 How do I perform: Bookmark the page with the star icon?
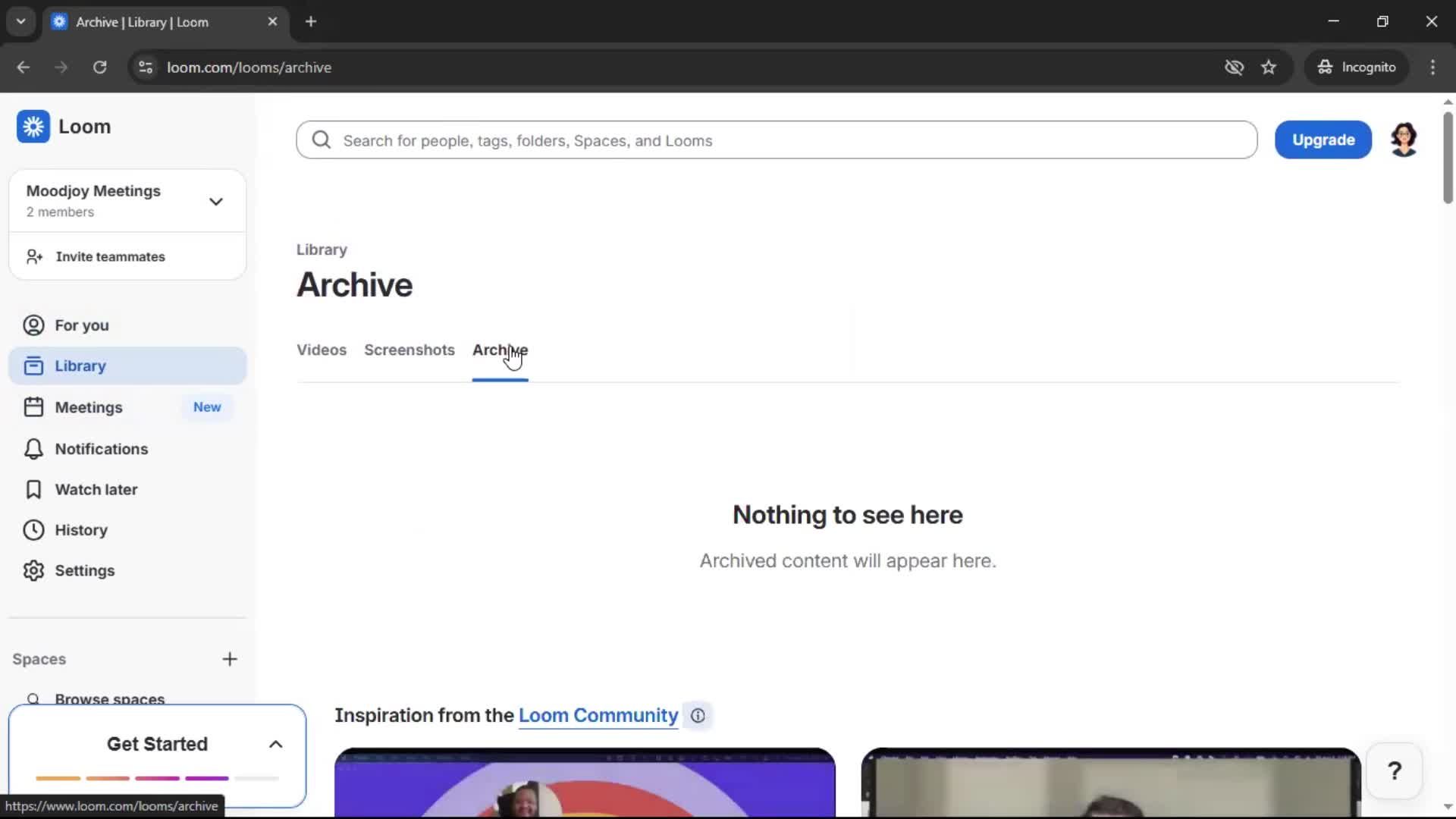(x=1269, y=67)
